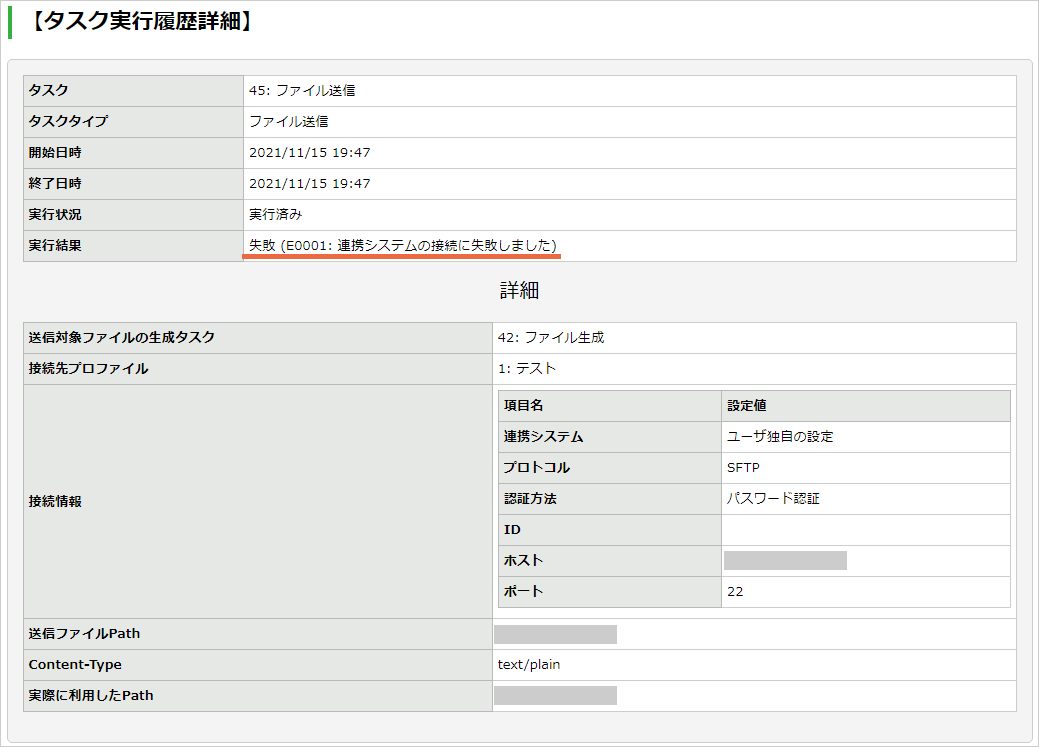
Task: Click the masked 送信ファイルPath value
Action: 555,634
